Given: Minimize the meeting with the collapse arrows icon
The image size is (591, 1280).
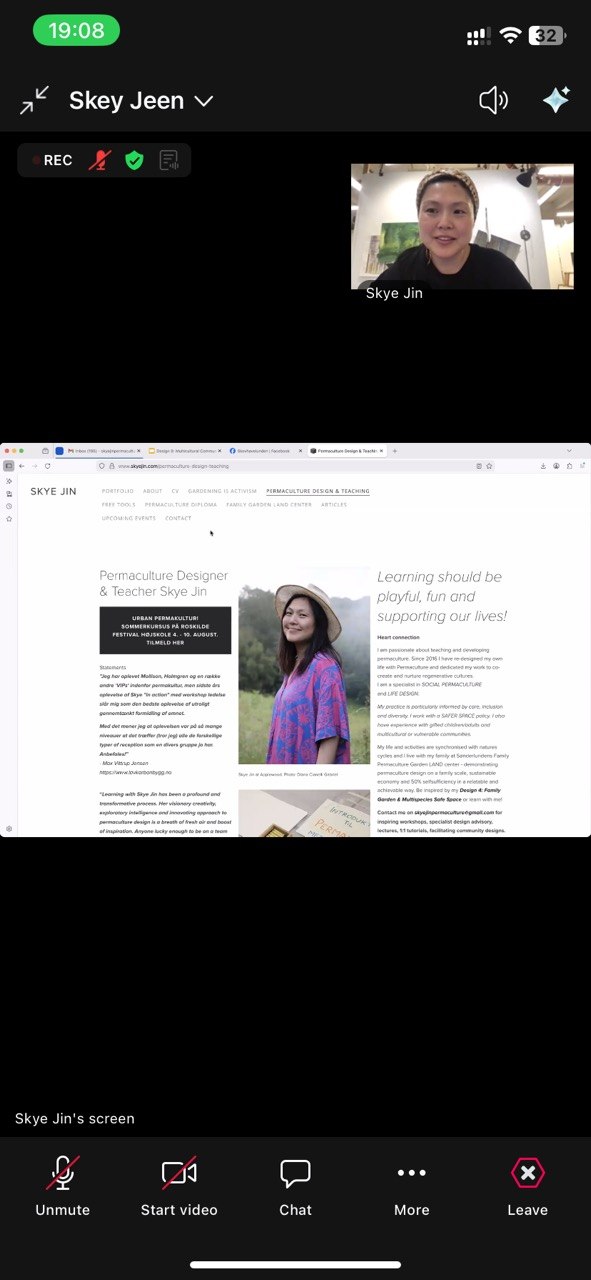Looking at the screenshot, I should coord(34,100).
